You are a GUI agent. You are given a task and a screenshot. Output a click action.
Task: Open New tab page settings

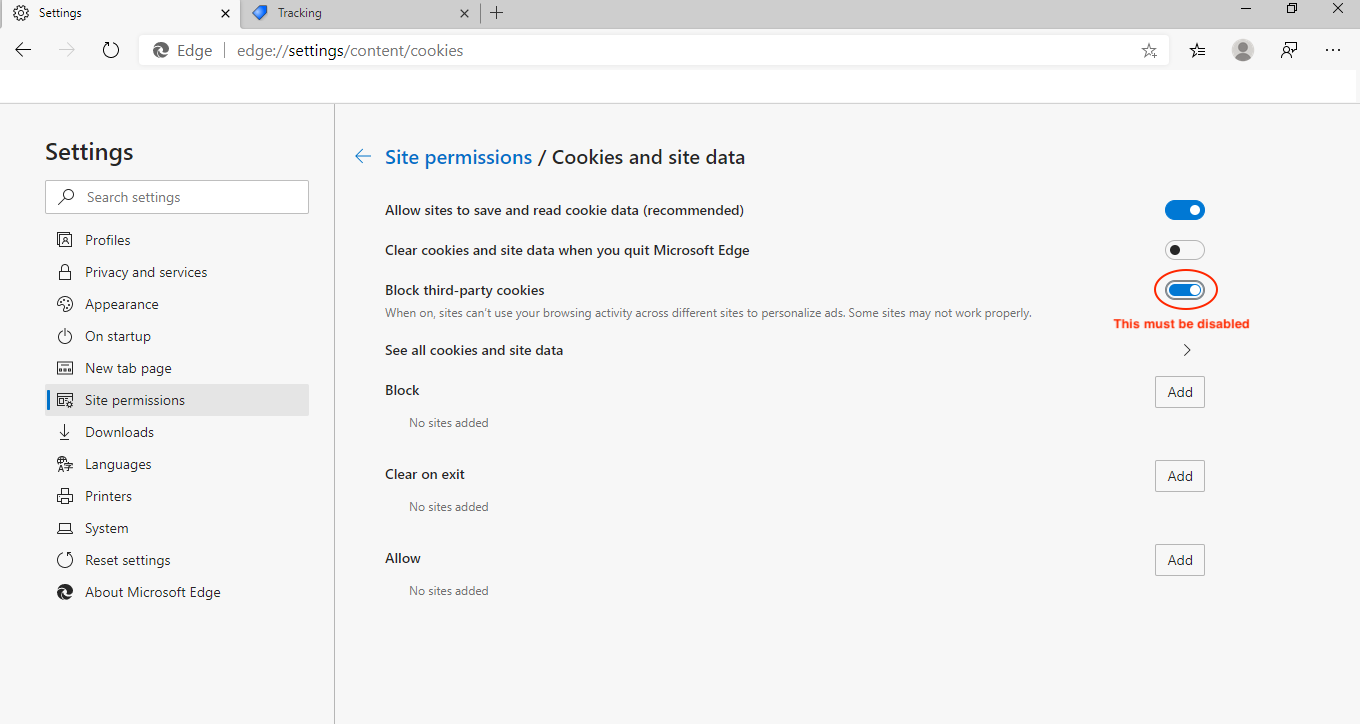click(x=177, y=368)
